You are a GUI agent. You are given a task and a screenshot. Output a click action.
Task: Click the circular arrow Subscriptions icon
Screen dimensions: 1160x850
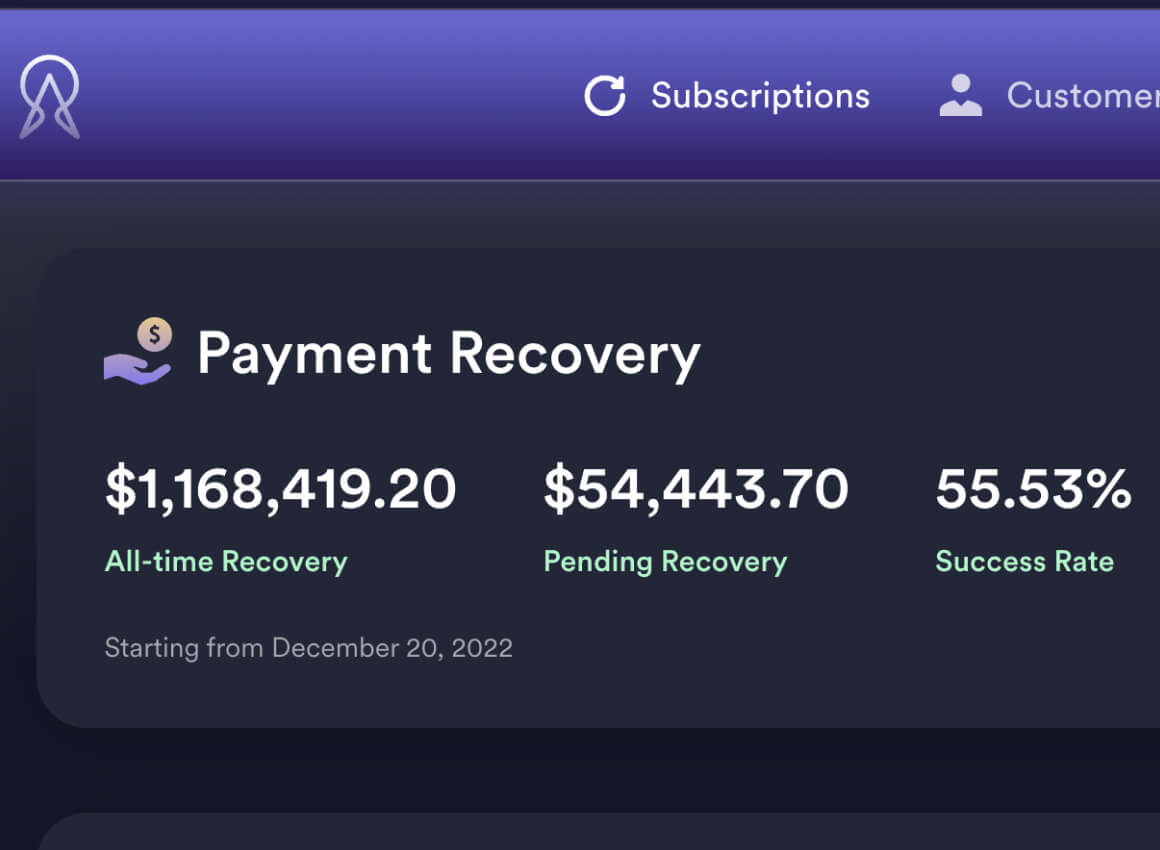pyautogui.click(x=605, y=96)
